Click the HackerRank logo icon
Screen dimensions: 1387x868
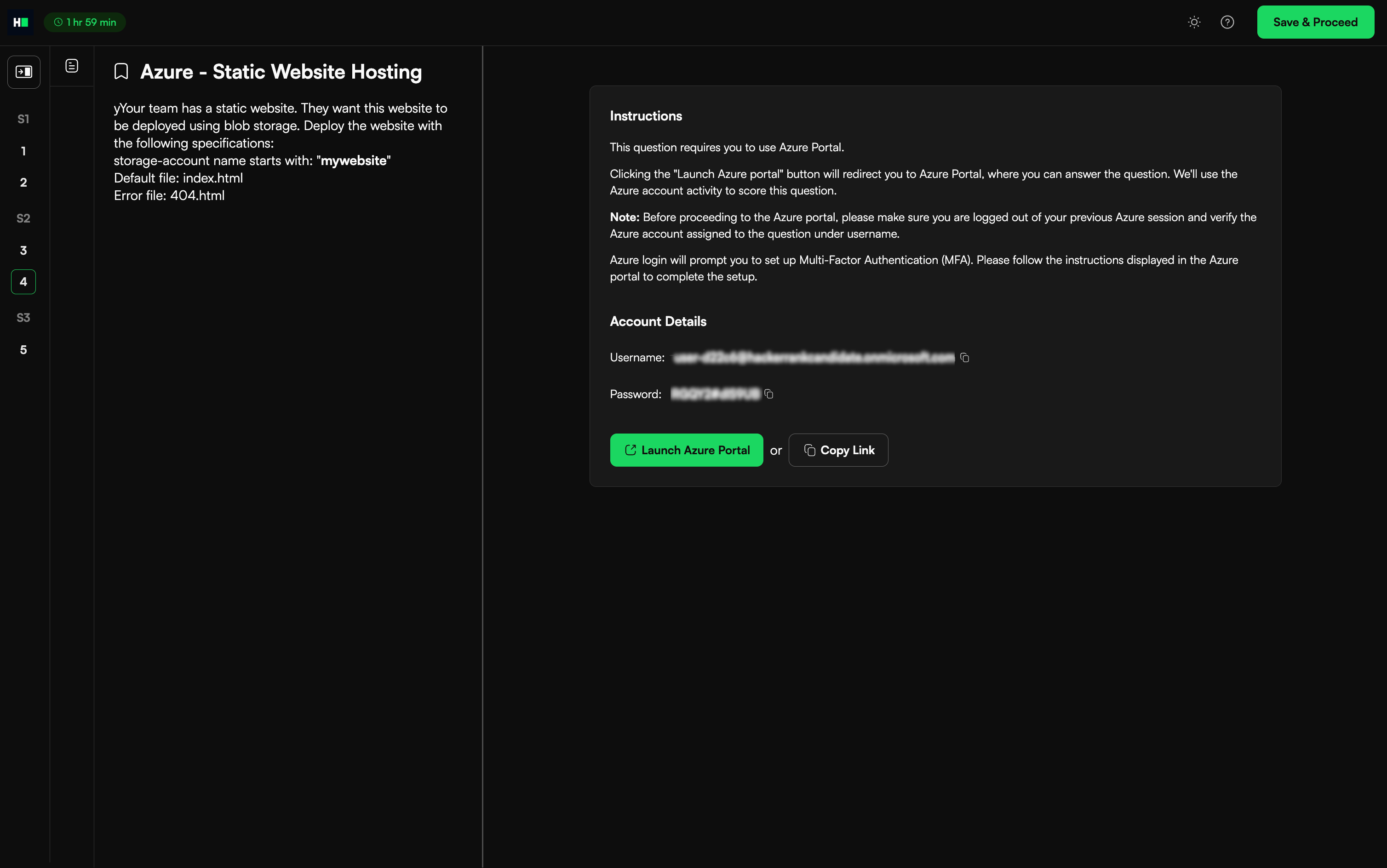click(x=21, y=23)
